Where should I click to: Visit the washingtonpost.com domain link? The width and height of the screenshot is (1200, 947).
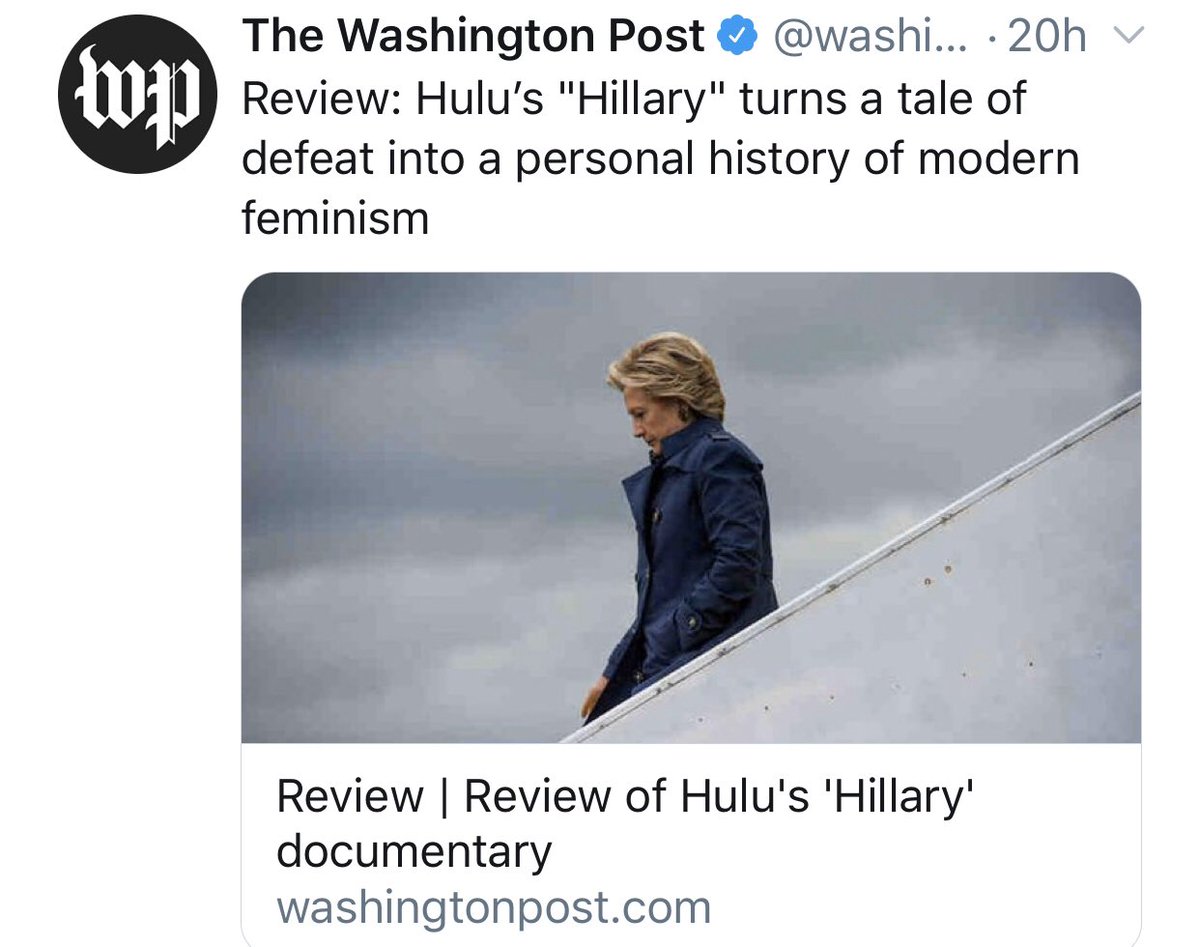[493, 908]
